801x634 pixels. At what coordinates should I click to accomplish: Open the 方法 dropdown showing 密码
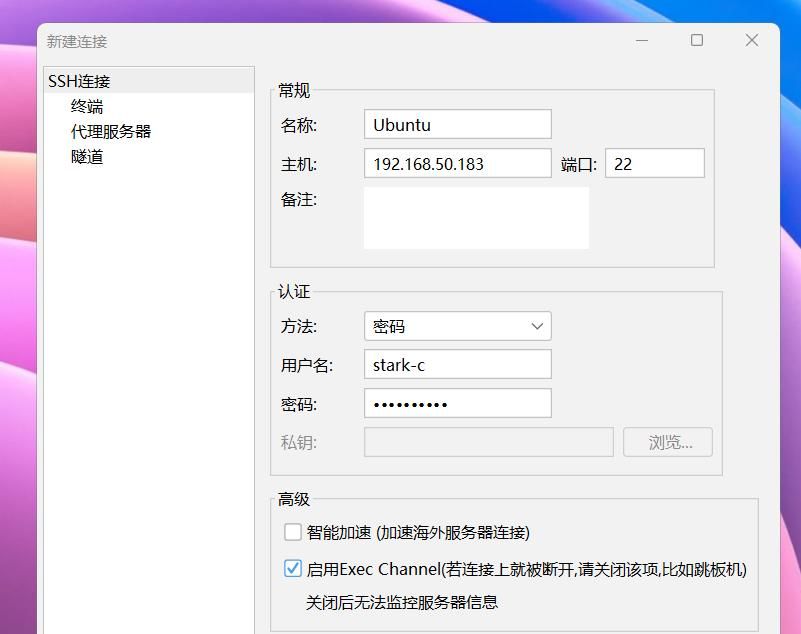click(458, 326)
